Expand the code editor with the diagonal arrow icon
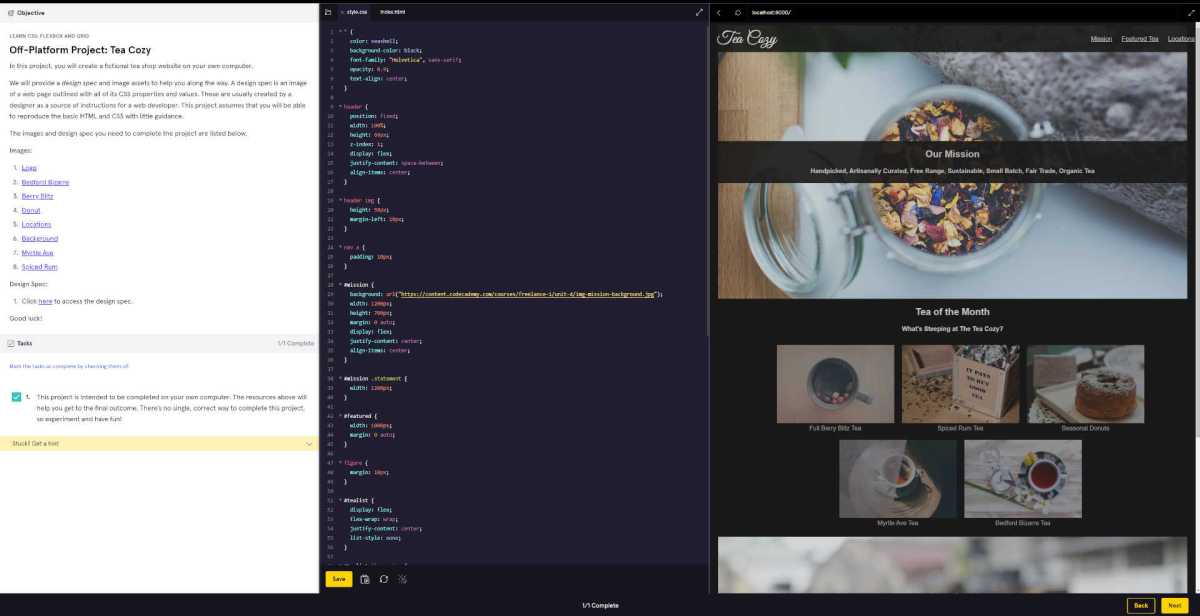Screen dimensions: 1200x616 coord(699,12)
